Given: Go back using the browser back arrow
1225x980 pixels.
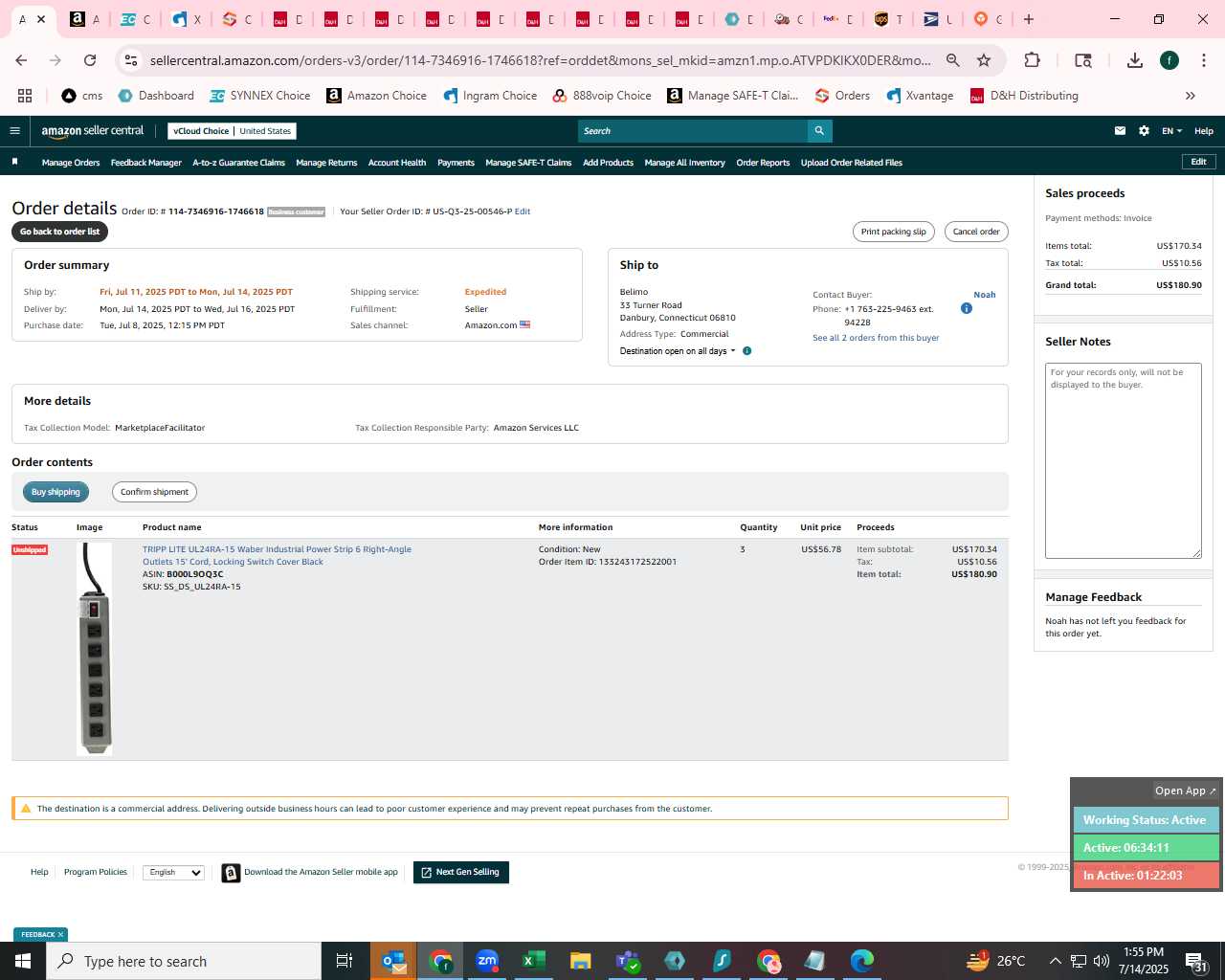Looking at the screenshot, I should tap(21, 60).
